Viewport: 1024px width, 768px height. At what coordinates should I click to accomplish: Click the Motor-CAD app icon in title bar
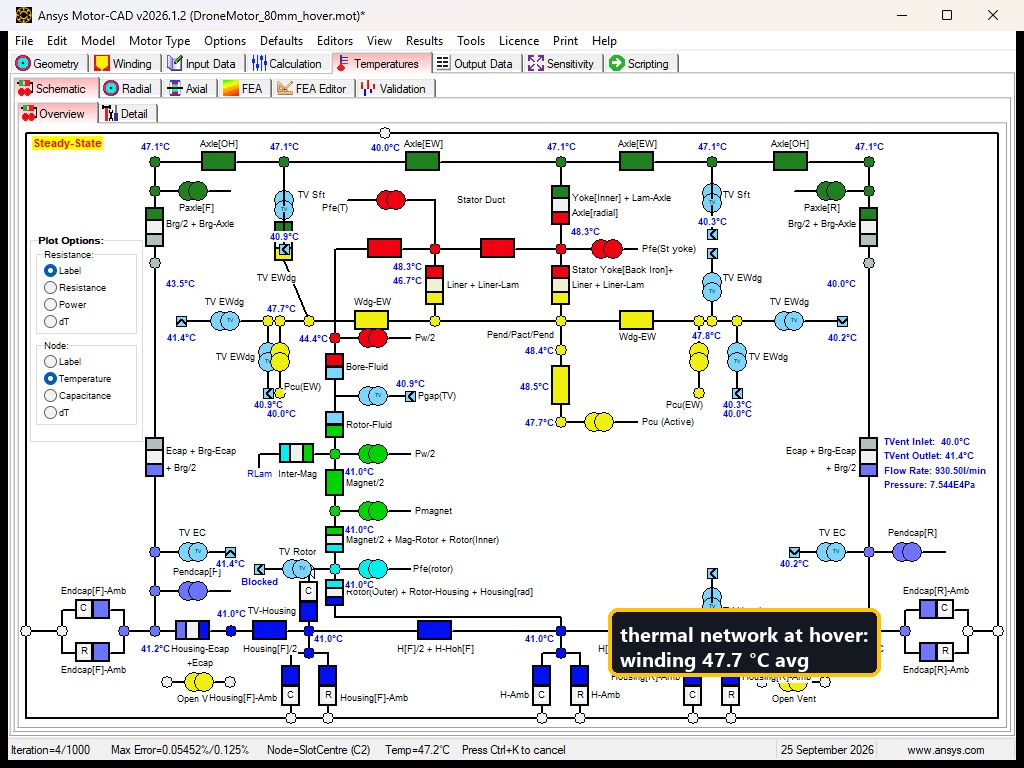pyautogui.click(x=24, y=15)
